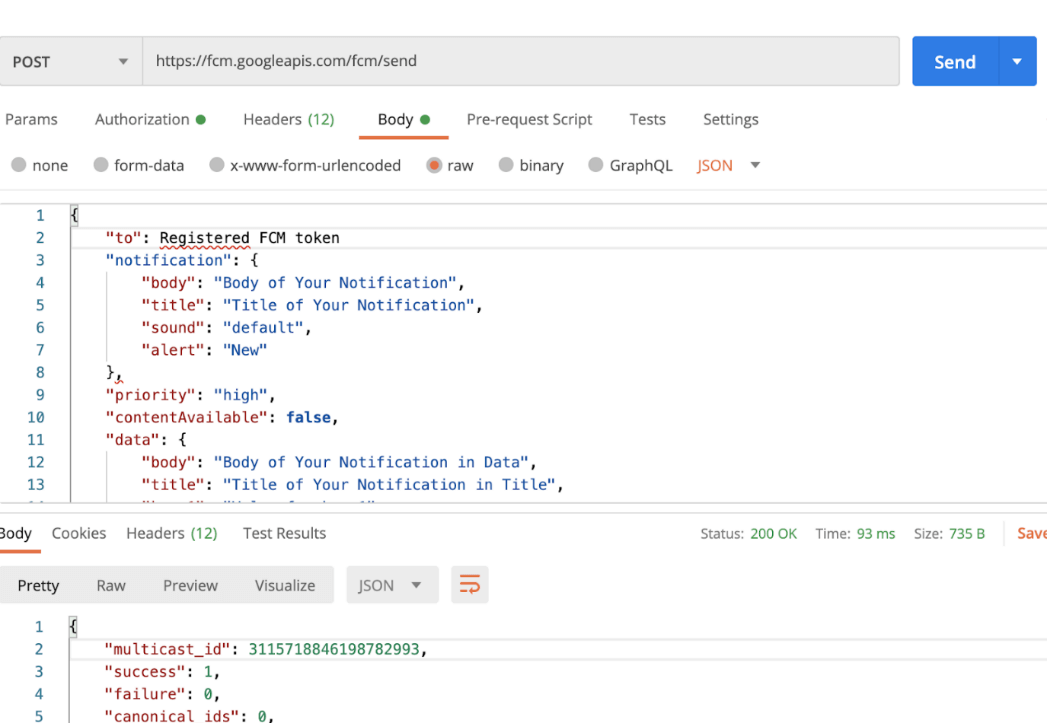Open the Pre-request Script tab
The image size is (1047, 723).
click(529, 119)
